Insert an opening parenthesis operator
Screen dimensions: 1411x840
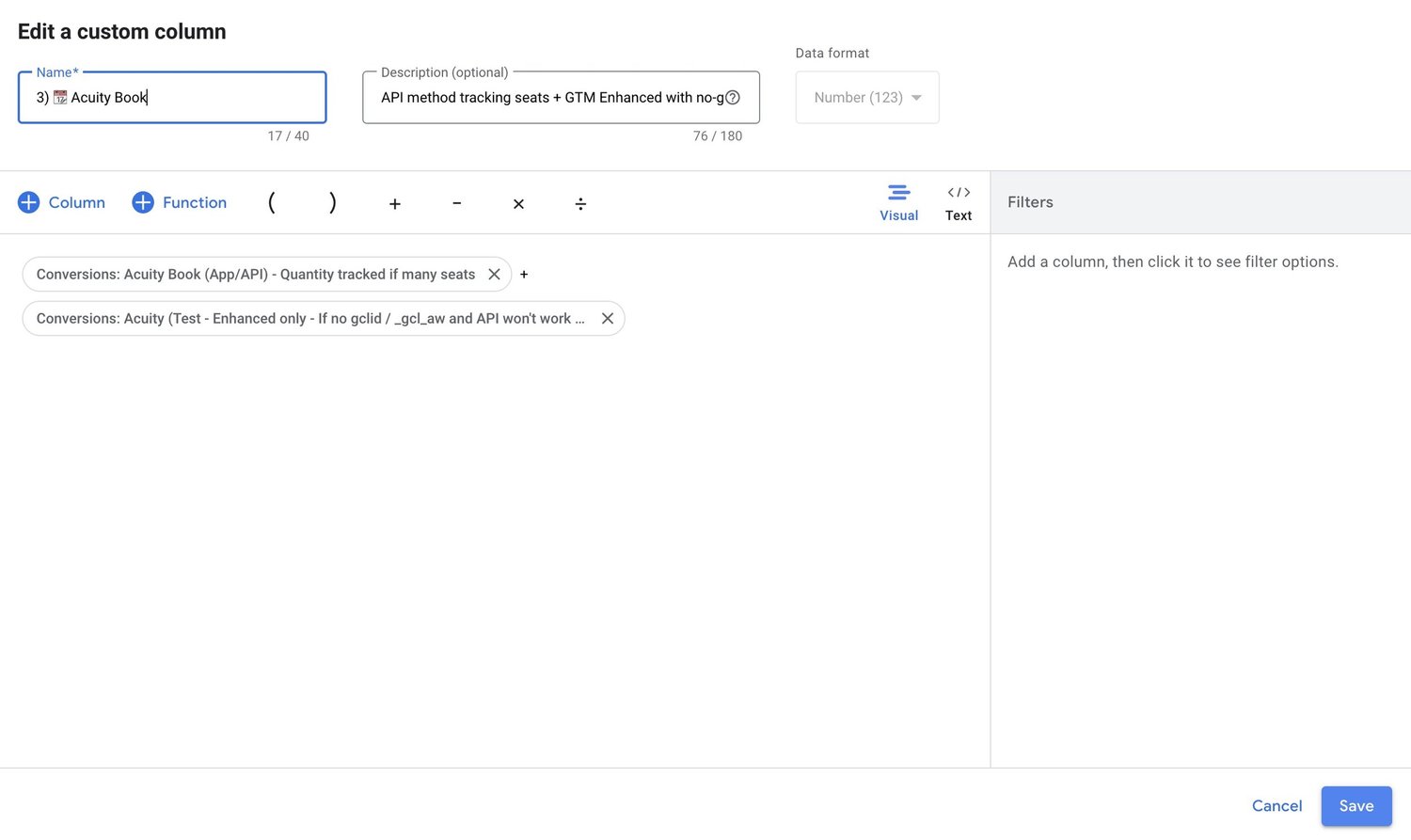[x=271, y=202]
